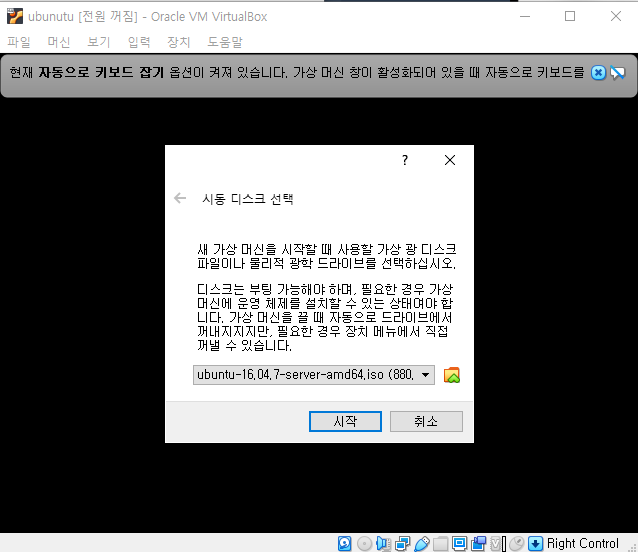Open the 파일 menu

click(x=19, y=41)
